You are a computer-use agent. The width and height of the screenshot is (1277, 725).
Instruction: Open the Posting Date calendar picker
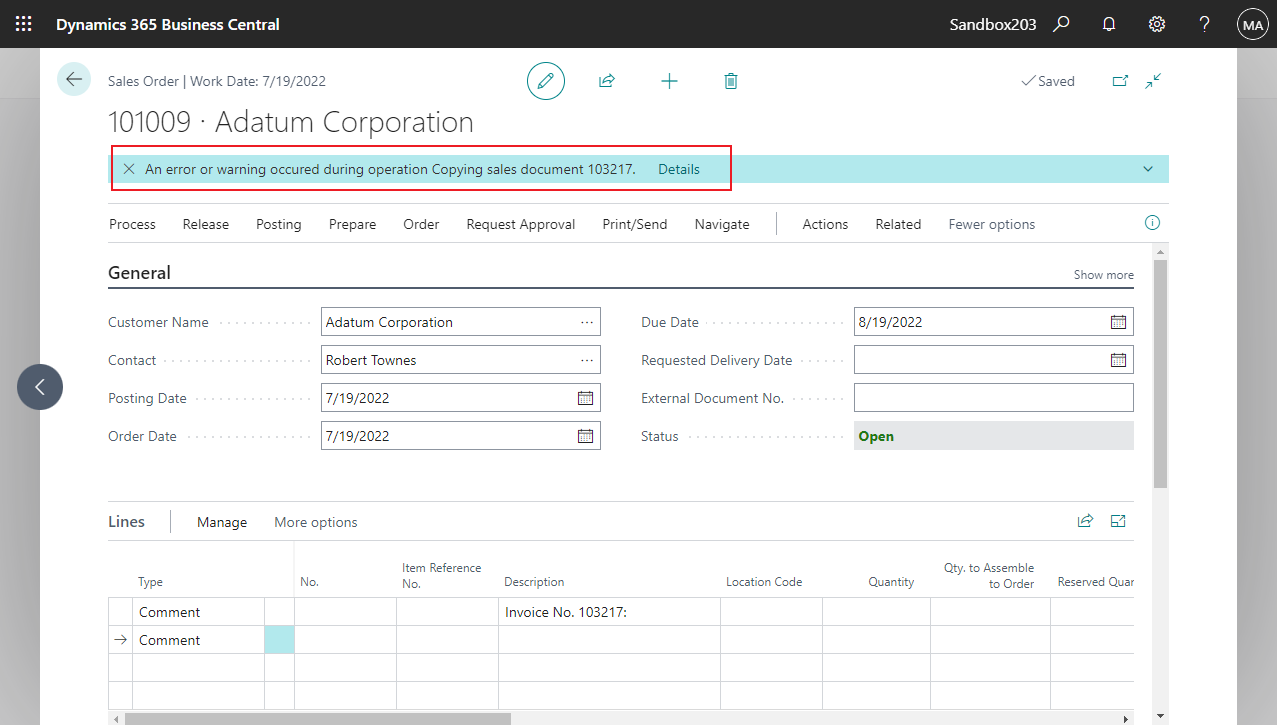pyautogui.click(x=585, y=397)
